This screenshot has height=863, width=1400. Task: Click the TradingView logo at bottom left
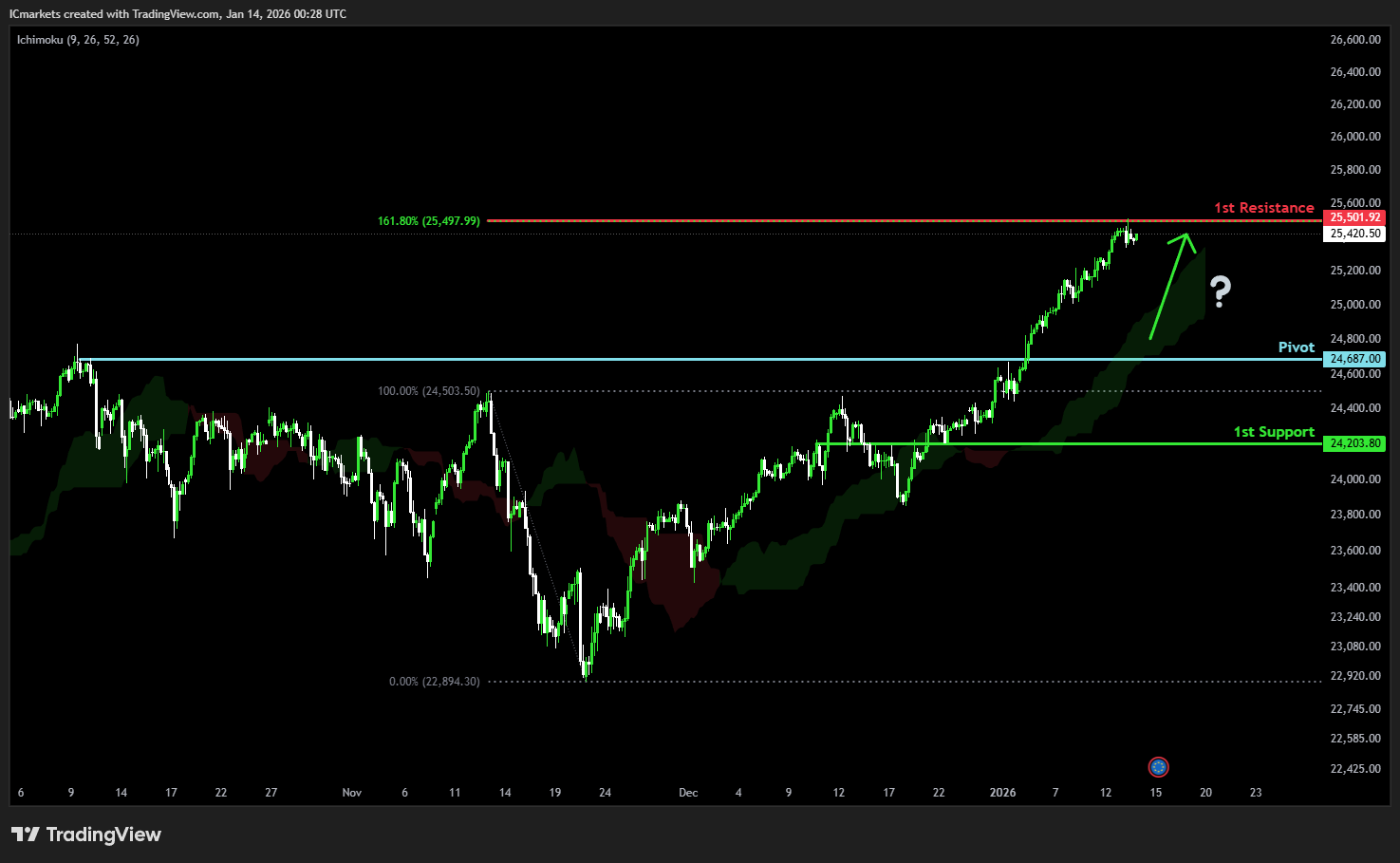(x=86, y=835)
